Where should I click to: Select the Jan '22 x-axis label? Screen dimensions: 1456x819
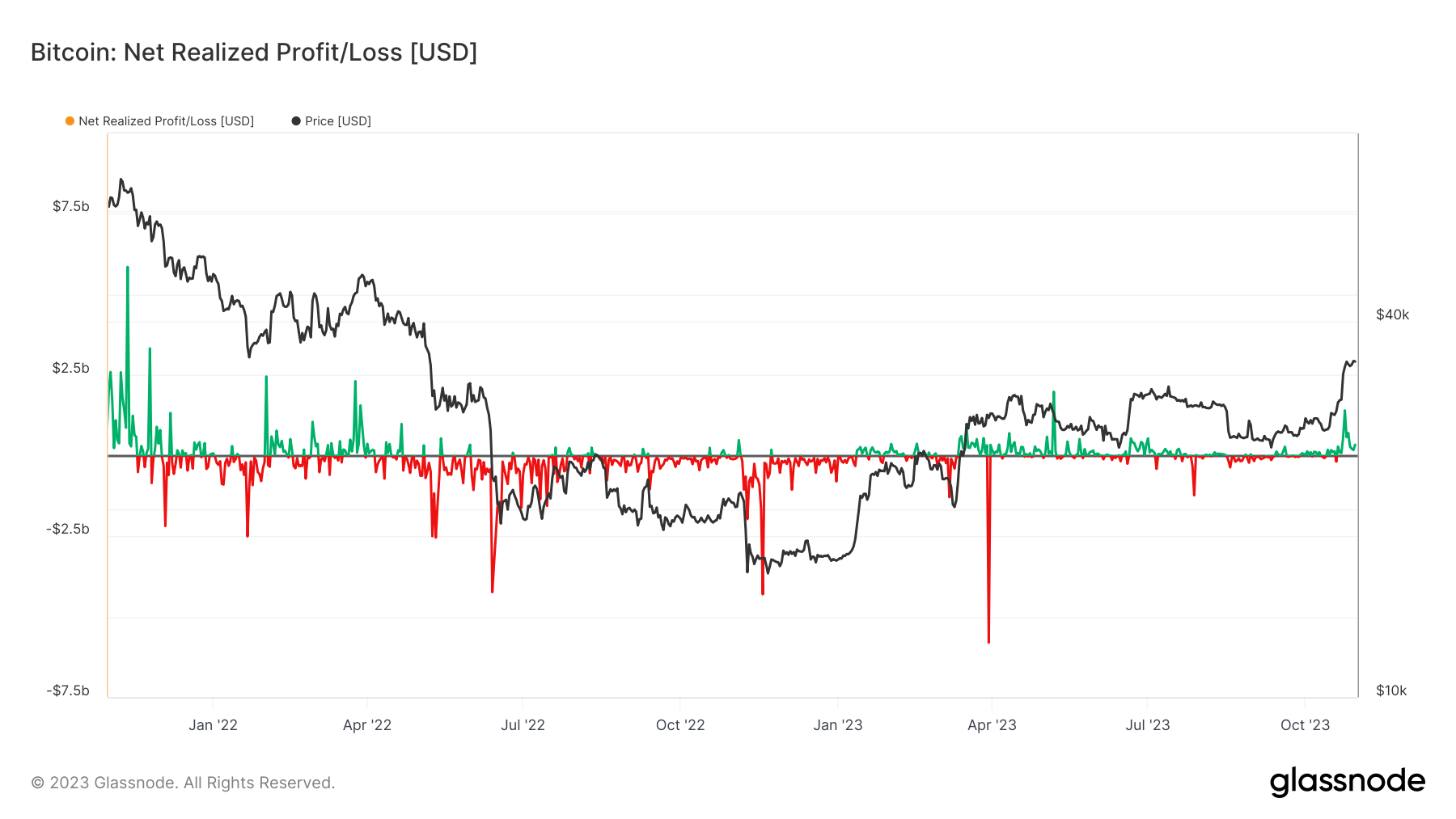[213, 725]
